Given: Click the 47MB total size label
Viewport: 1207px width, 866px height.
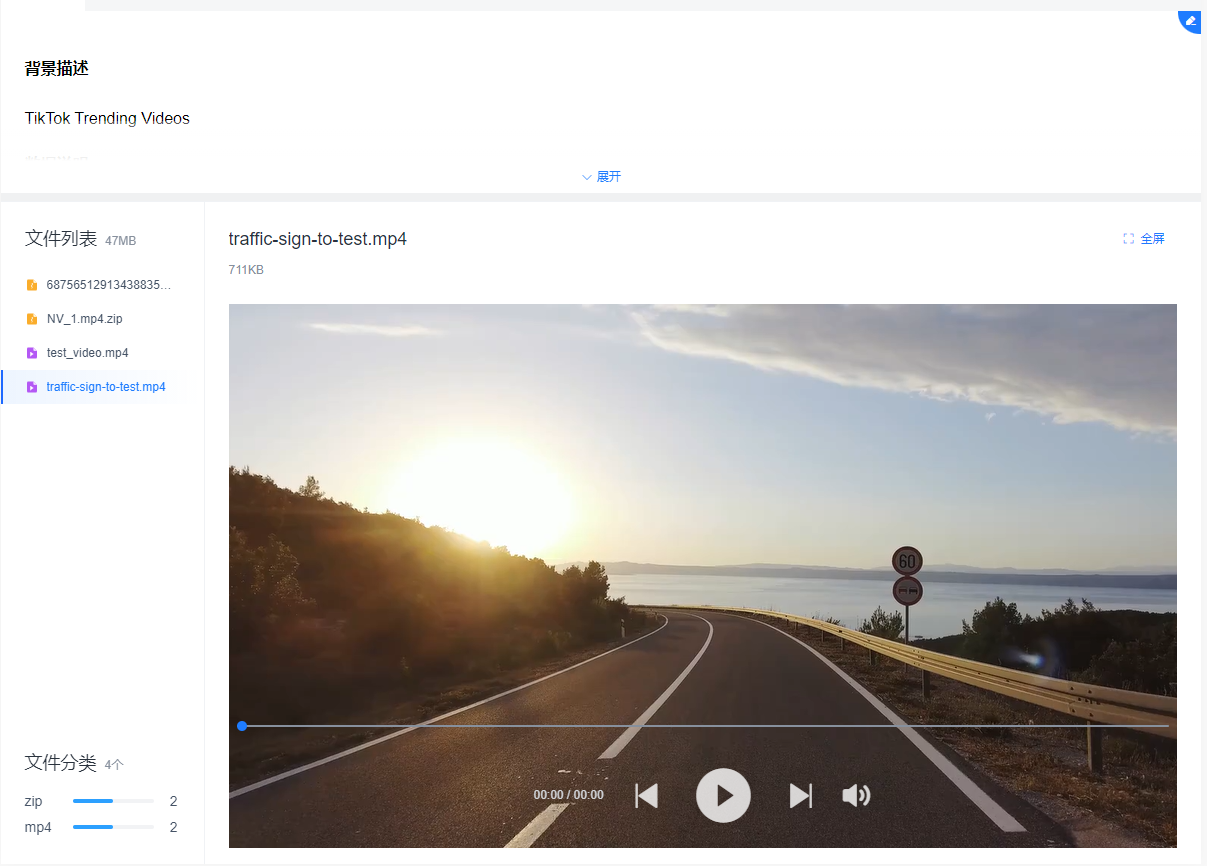Looking at the screenshot, I should (x=120, y=241).
